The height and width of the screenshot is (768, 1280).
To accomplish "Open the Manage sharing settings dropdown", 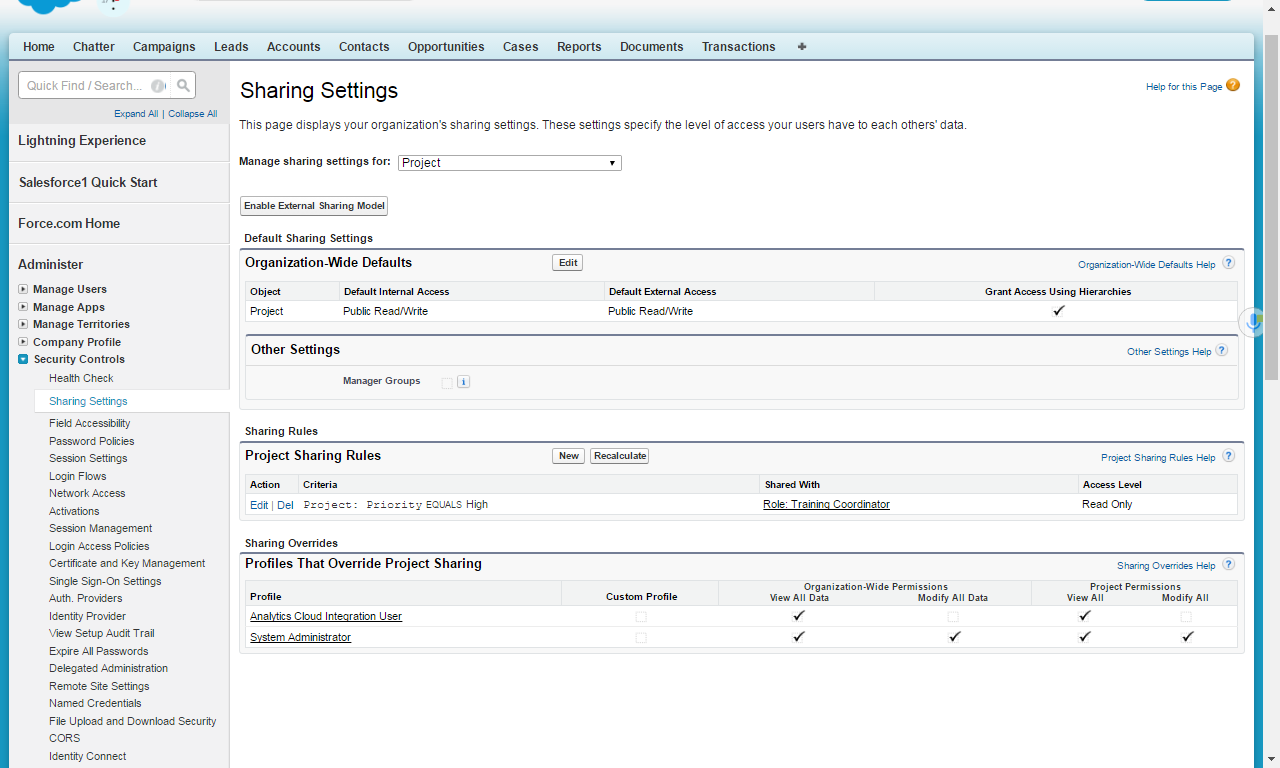I will [509, 163].
